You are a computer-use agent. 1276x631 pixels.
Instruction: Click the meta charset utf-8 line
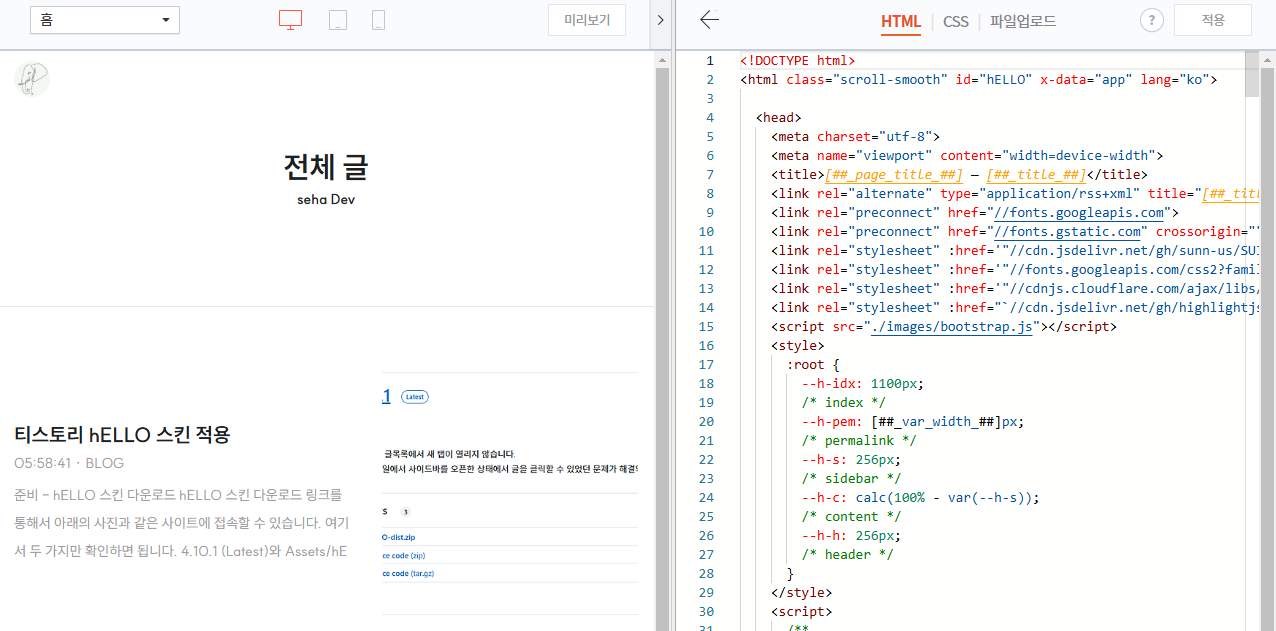pos(855,137)
